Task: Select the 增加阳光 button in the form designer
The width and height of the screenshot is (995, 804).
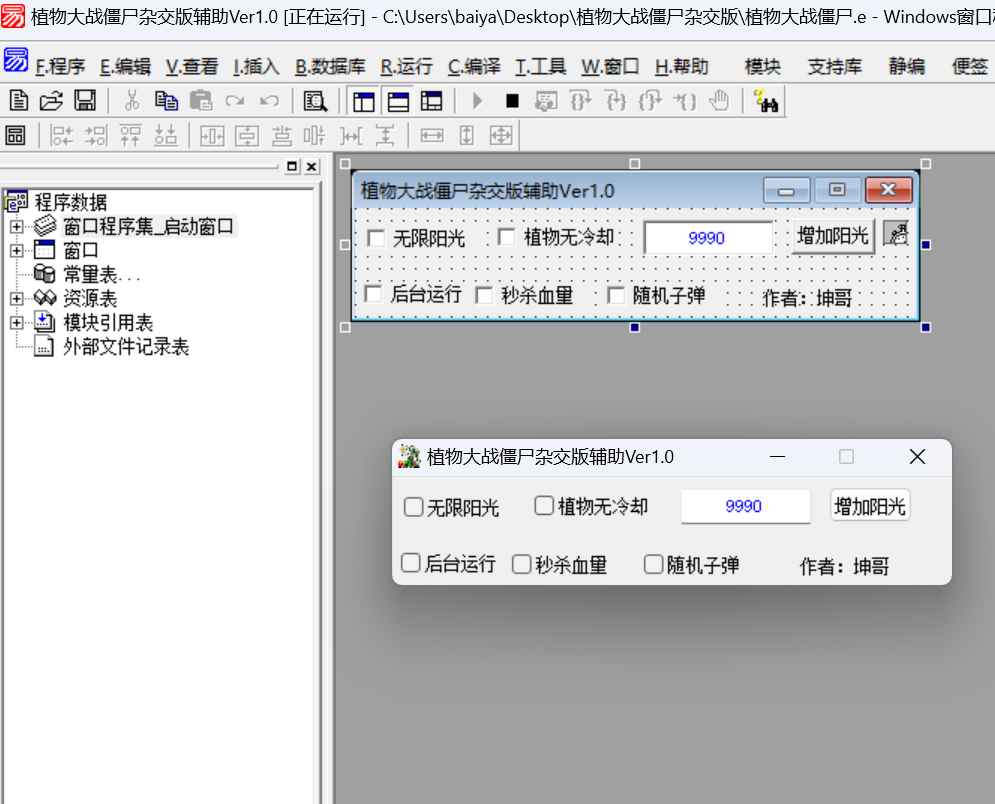Action: (832, 236)
